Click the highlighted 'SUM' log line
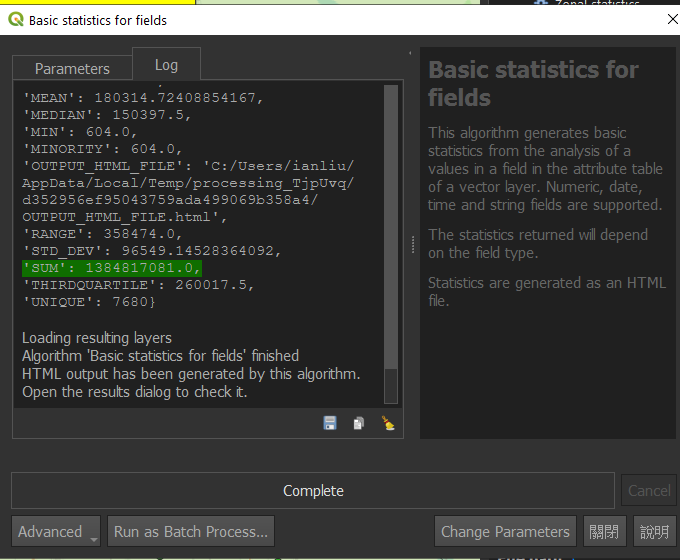The width and height of the screenshot is (680, 560). point(112,268)
